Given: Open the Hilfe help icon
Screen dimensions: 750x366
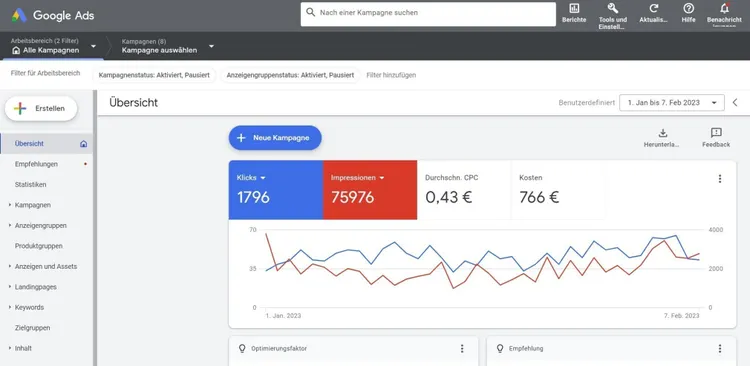Looking at the screenshot, I should click(688, 8).
